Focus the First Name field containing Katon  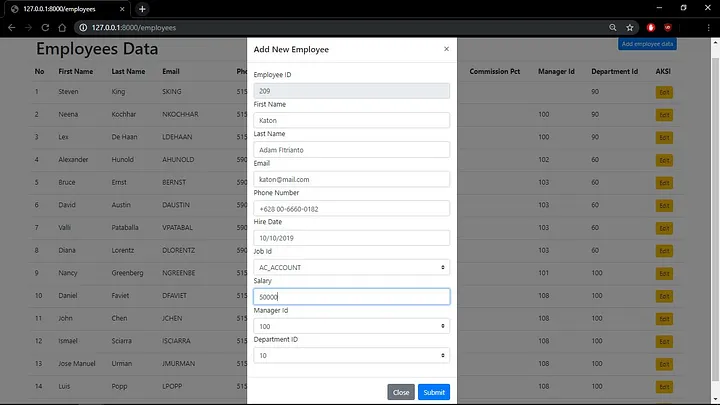pos(352,120)
